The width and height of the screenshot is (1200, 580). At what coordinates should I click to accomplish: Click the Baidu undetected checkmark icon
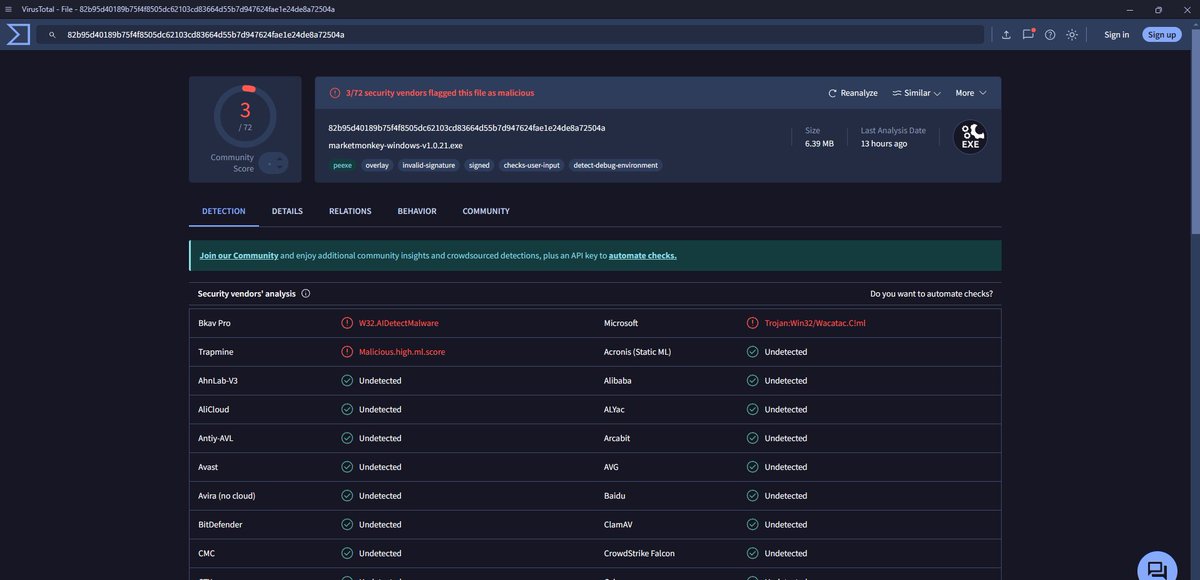[x=753, y=496]
